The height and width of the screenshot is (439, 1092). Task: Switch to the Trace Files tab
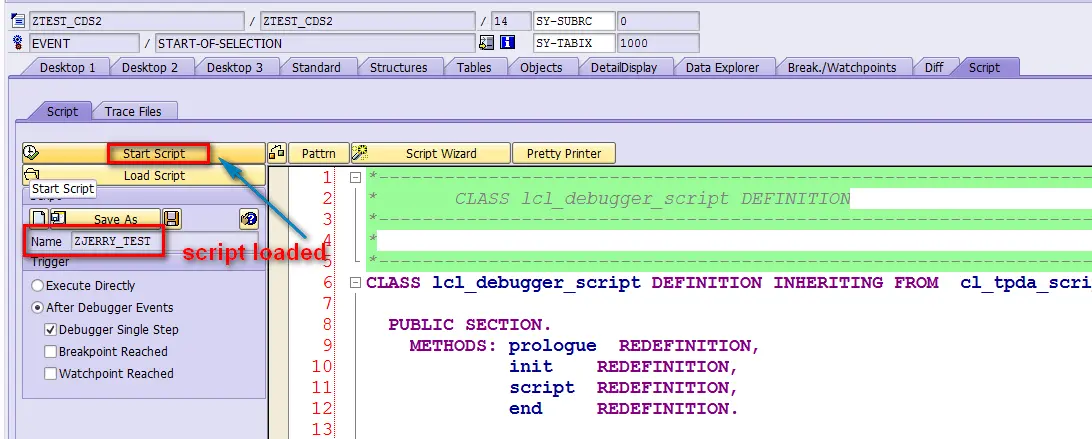(x=133, y=111)
